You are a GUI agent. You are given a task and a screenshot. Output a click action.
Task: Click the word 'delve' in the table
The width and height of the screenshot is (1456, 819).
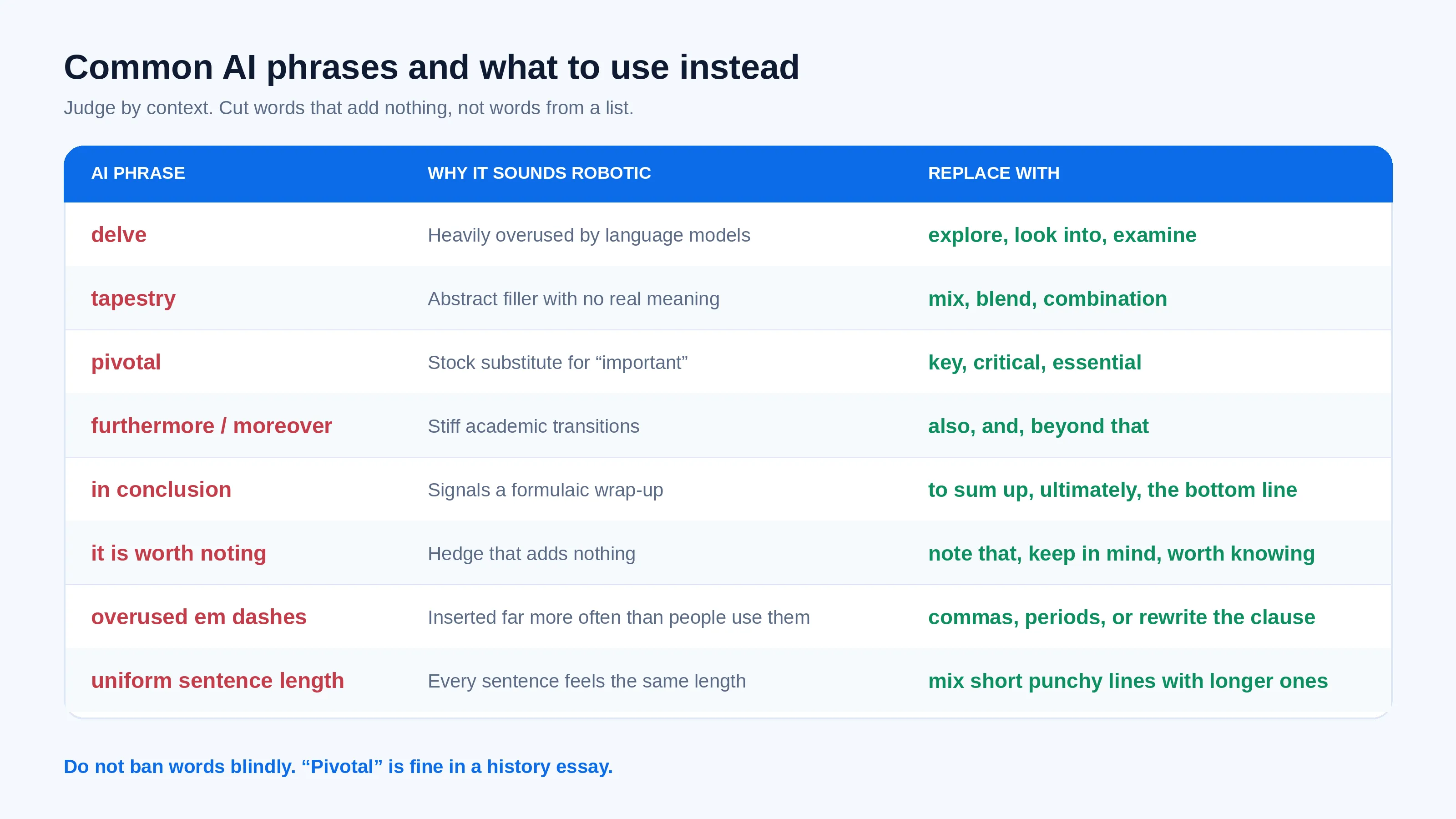pos(119,235)
